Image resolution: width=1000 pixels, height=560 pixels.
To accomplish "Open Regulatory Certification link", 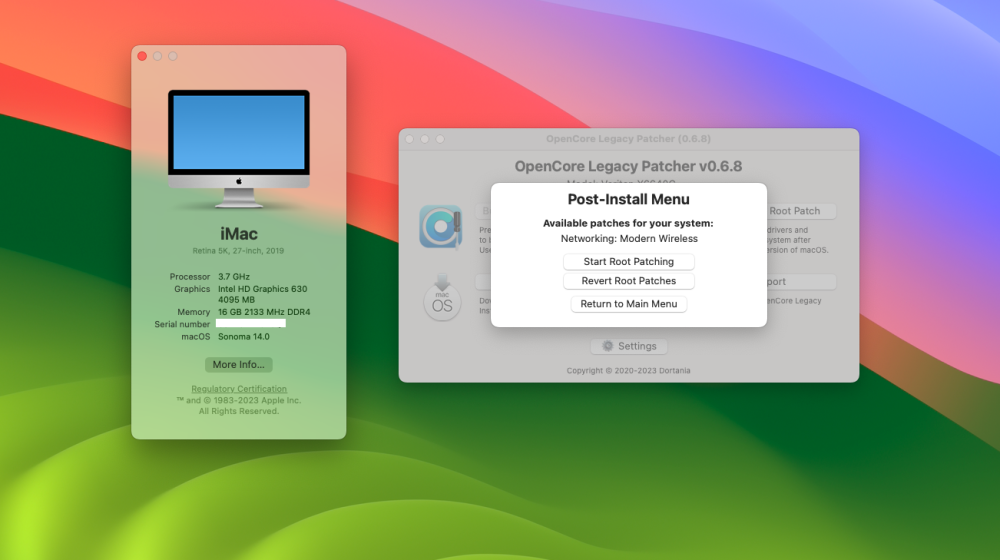I will [x=239, y=388].
